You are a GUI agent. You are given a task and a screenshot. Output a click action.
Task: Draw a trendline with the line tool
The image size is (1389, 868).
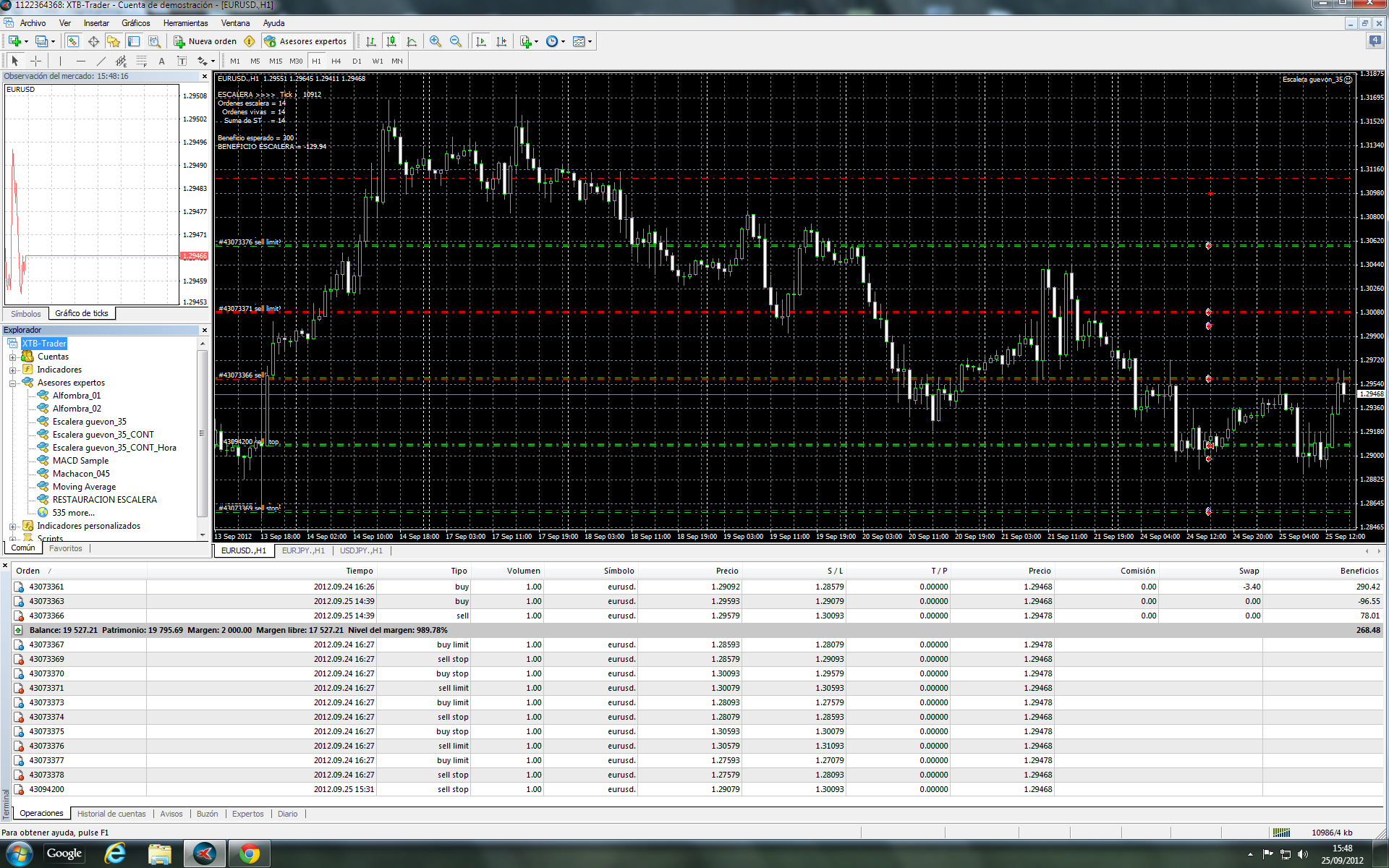coord(101,61)
